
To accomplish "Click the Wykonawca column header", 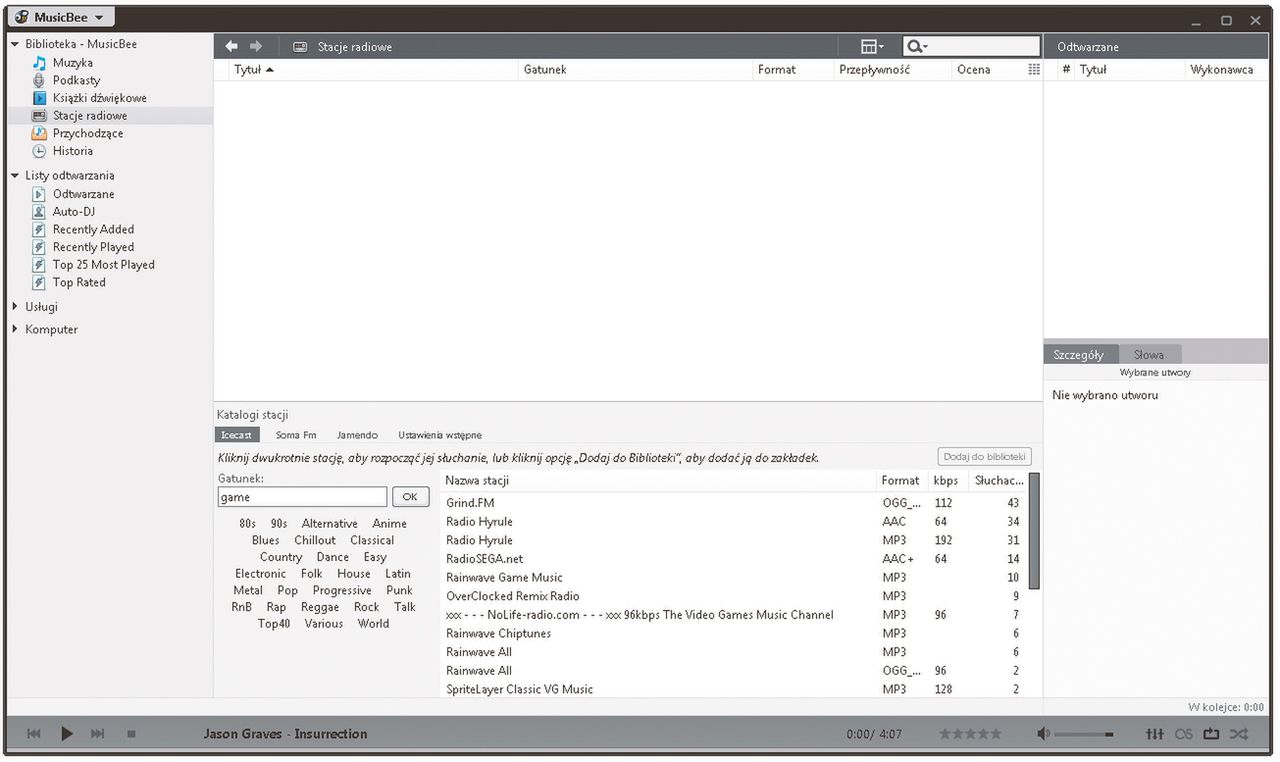I will (x=1221, y=70).
